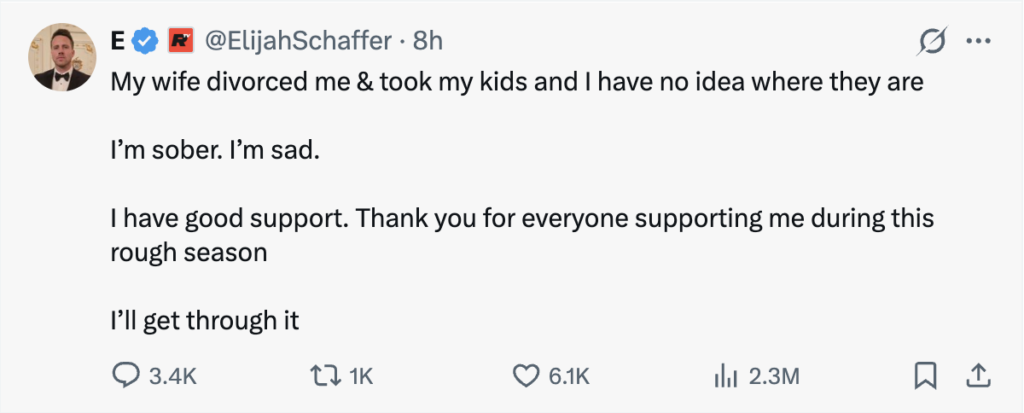Click the 3.4K replies count

coord(172,376)
